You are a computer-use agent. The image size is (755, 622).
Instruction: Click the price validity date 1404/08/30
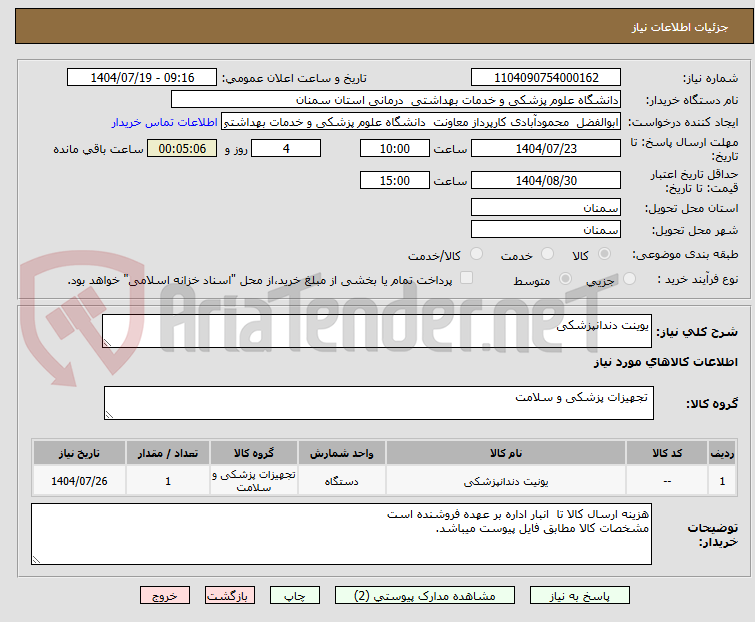click(x=546, y=180)
